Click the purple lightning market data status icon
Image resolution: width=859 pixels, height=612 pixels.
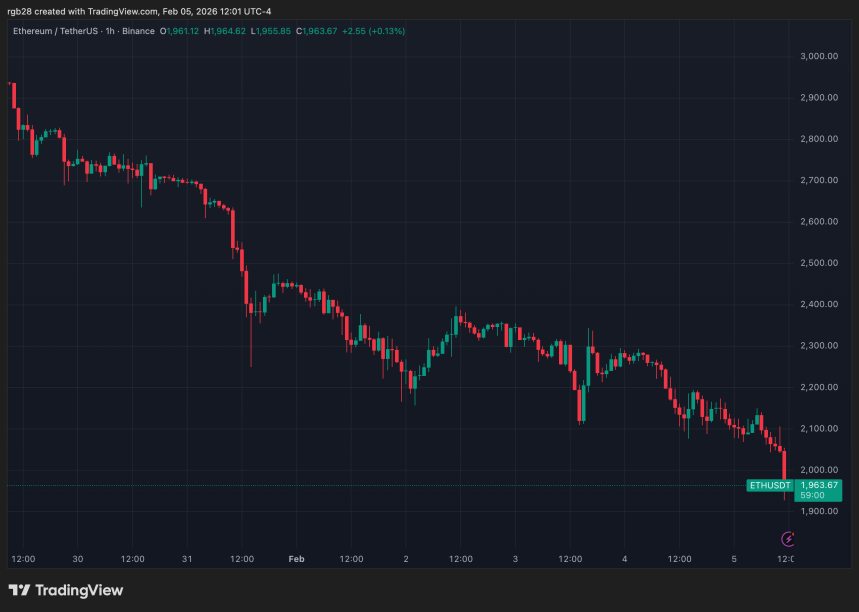click(786, 539)
